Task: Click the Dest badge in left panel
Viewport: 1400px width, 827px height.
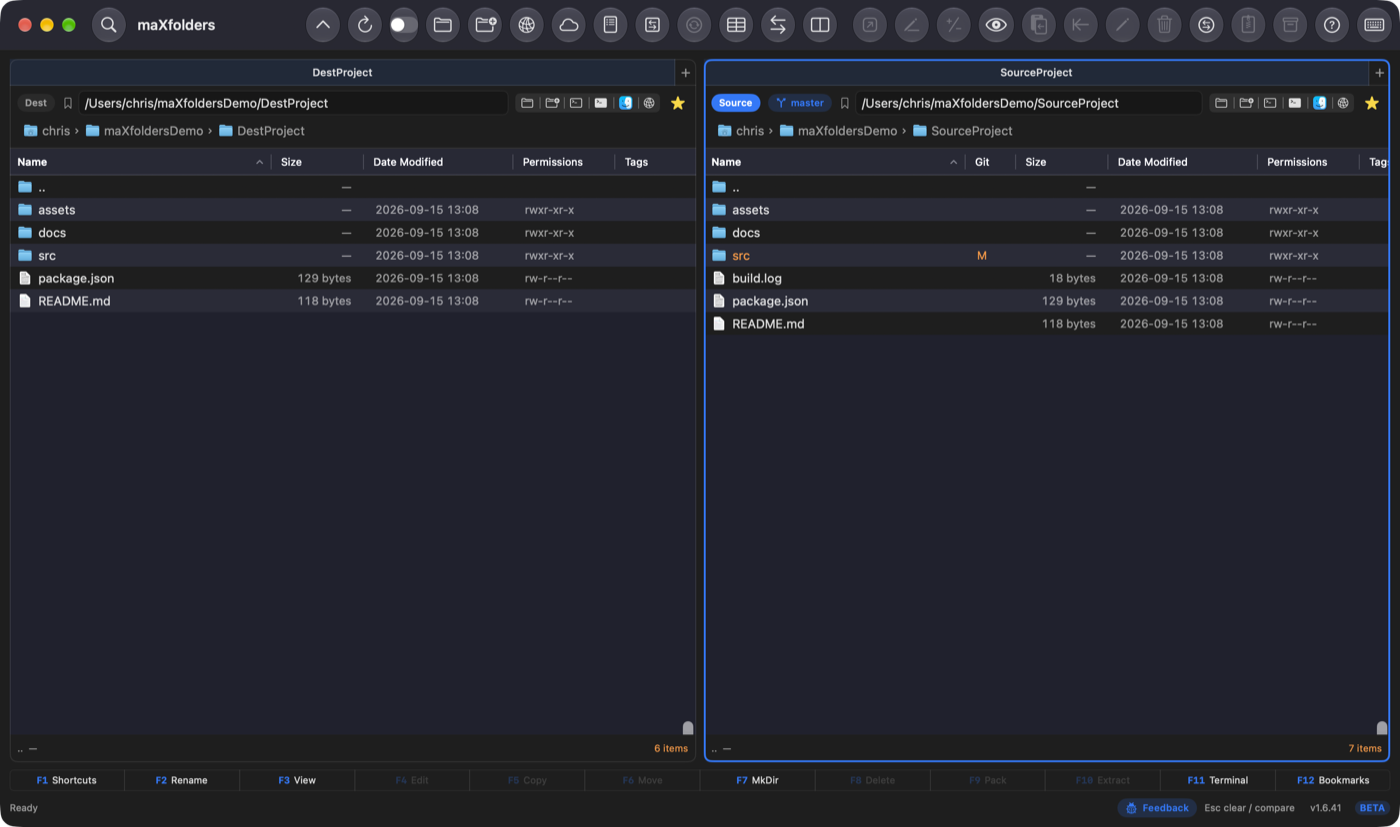Action: tap(35, 103)
